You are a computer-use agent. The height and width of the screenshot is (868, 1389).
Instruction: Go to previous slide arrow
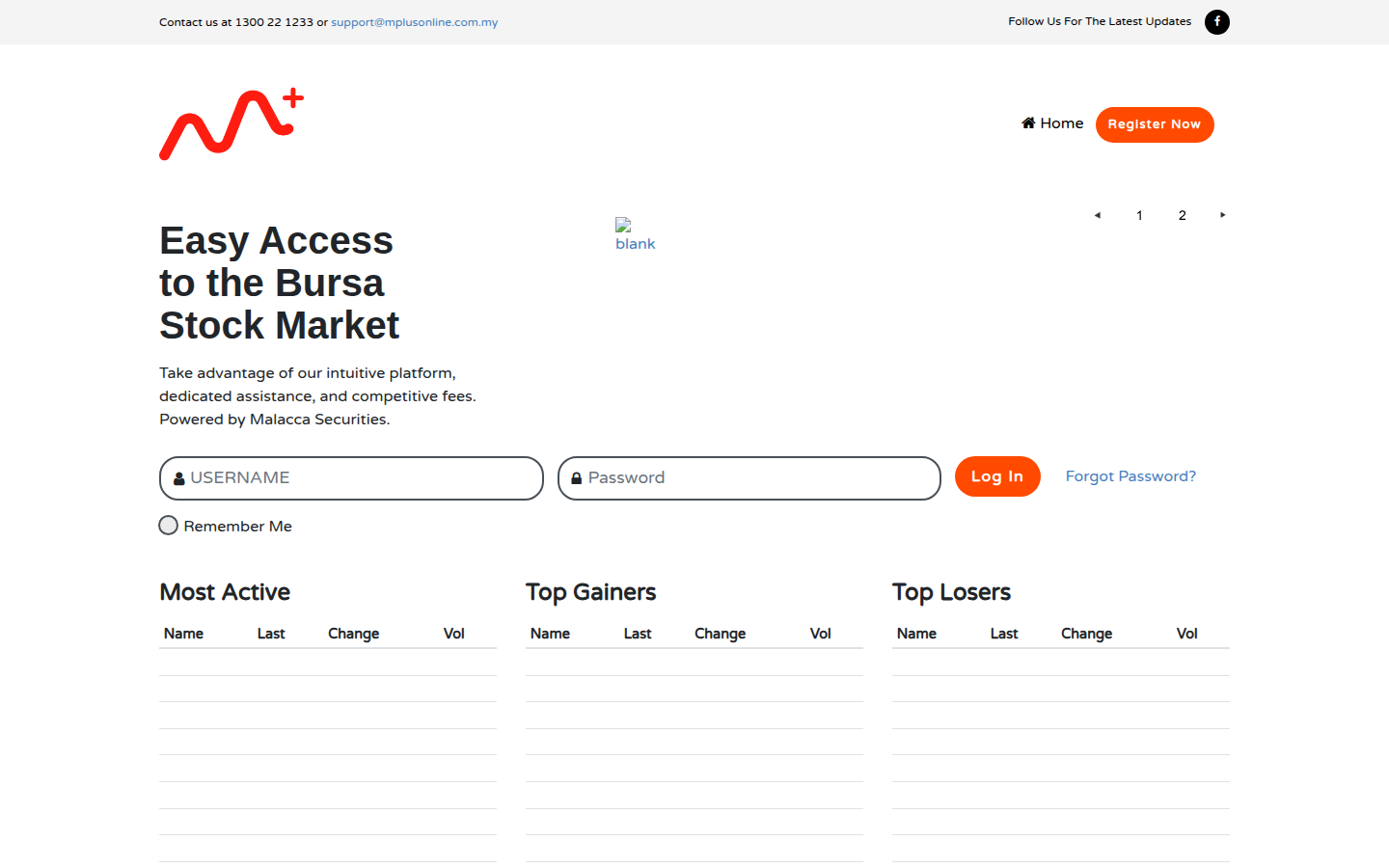point(1097,215)
